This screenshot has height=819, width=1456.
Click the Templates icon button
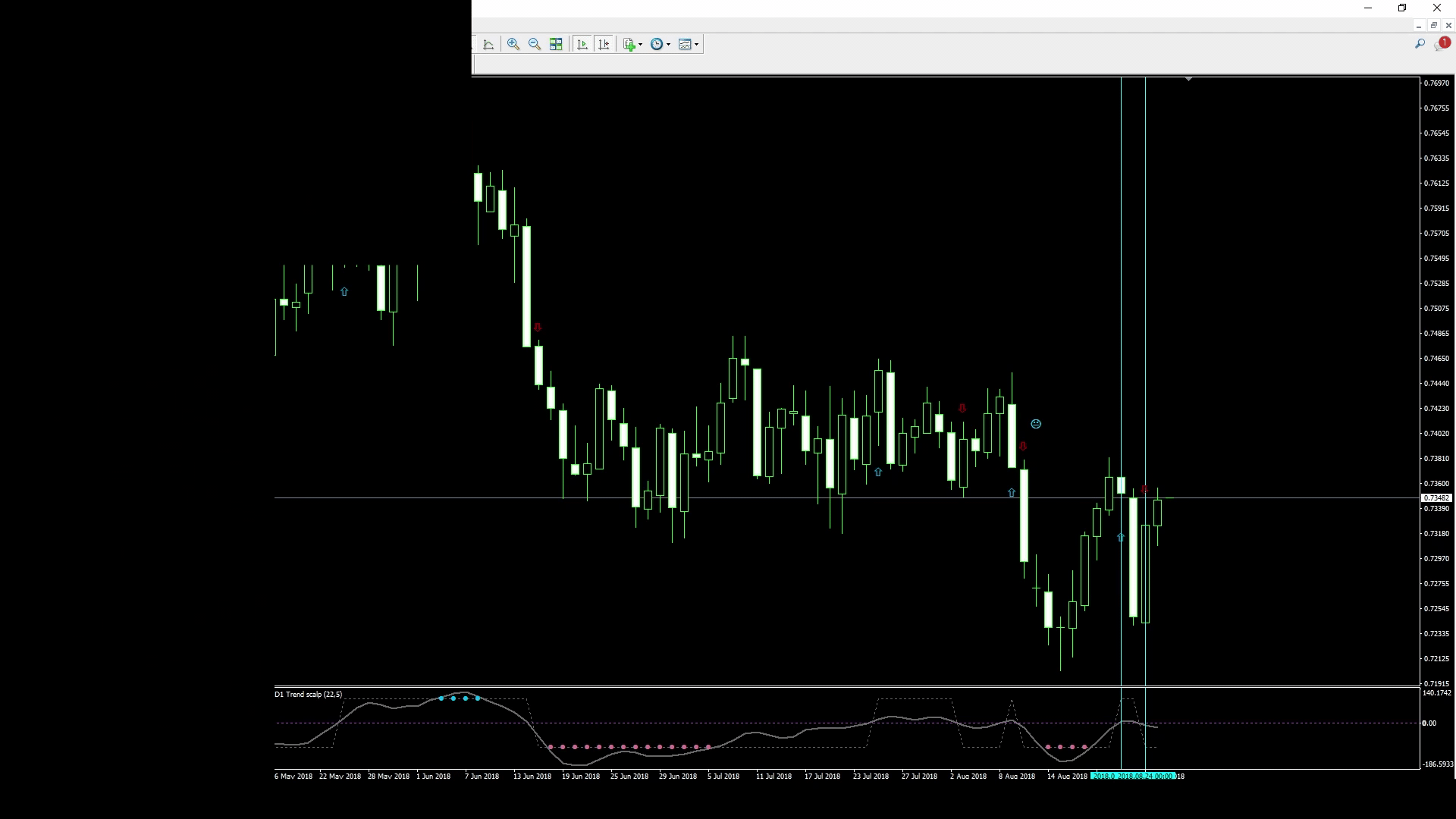(685, 45)
